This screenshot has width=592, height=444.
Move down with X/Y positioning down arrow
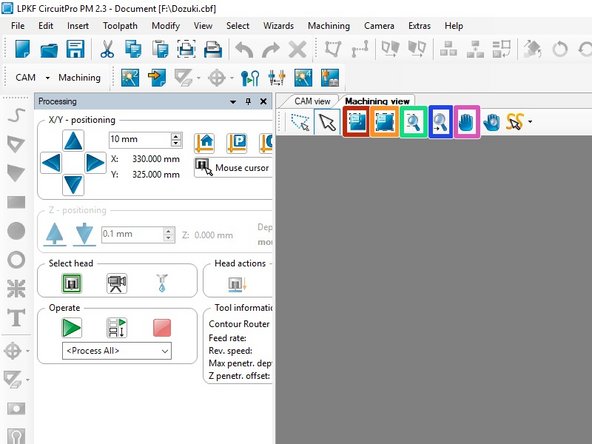tap(73, 185)
